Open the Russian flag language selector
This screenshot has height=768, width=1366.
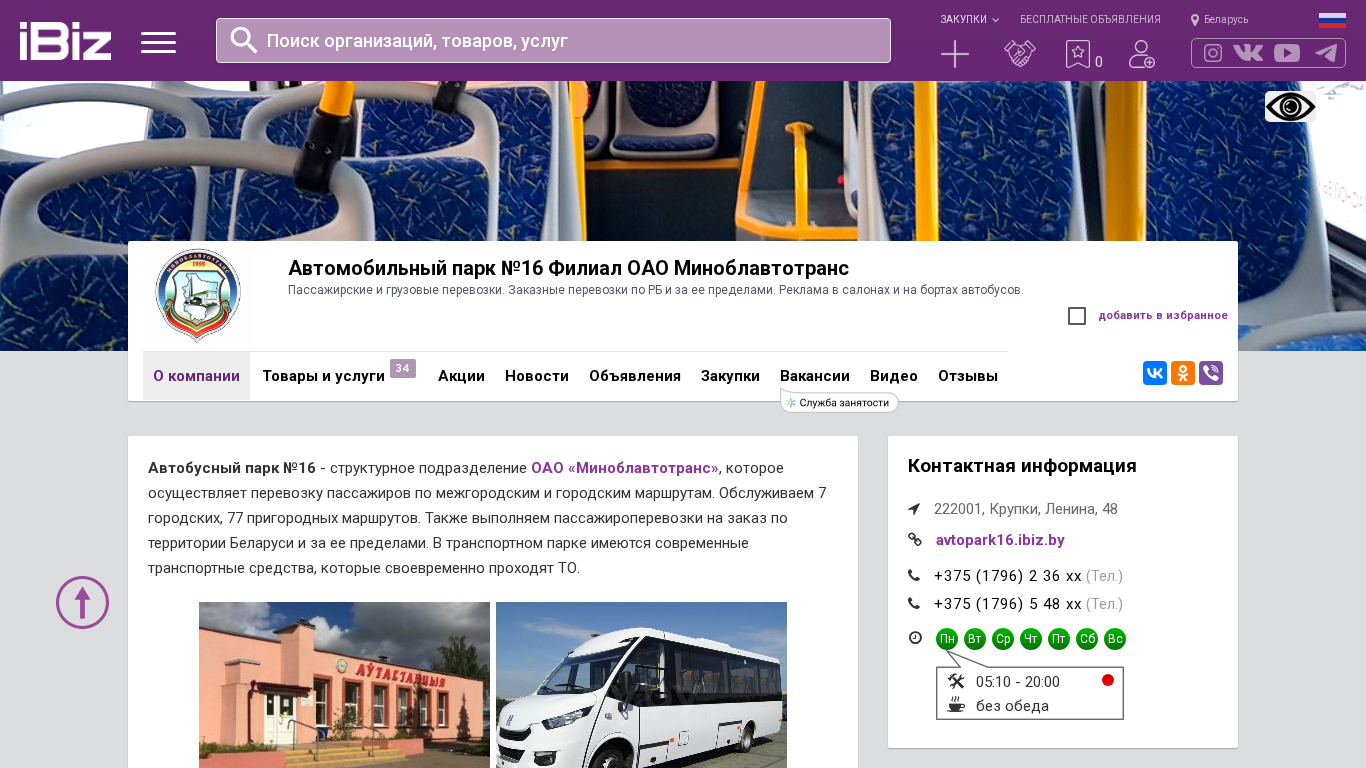(x=1332, y=20)
